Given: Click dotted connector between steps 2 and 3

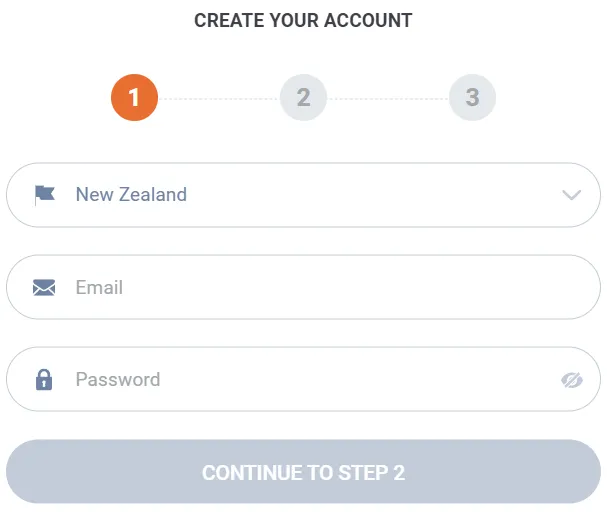Looking at the screenshot, I should pos(387,99).
